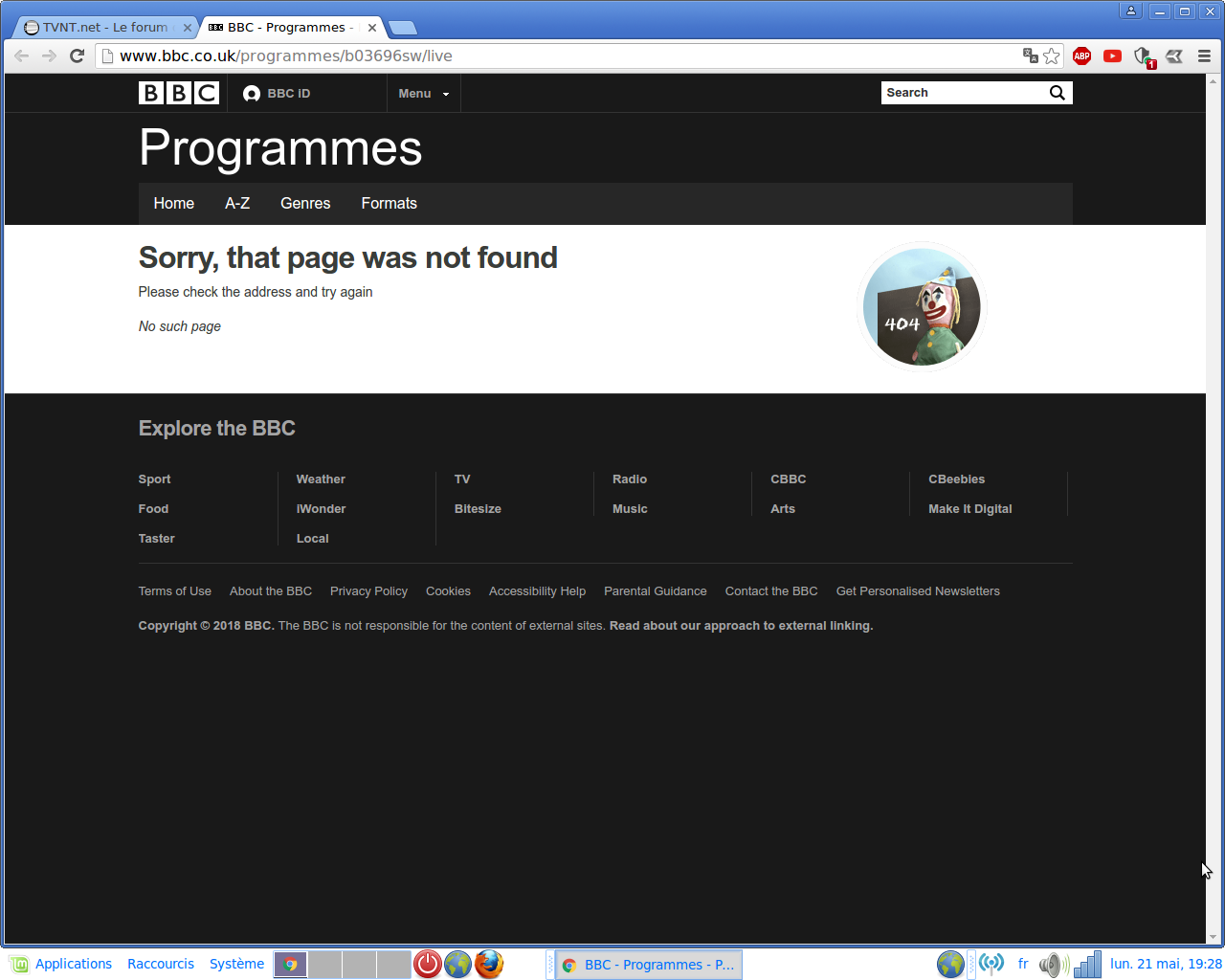
Task: Click the BBC logo
Action: [179, 93]
